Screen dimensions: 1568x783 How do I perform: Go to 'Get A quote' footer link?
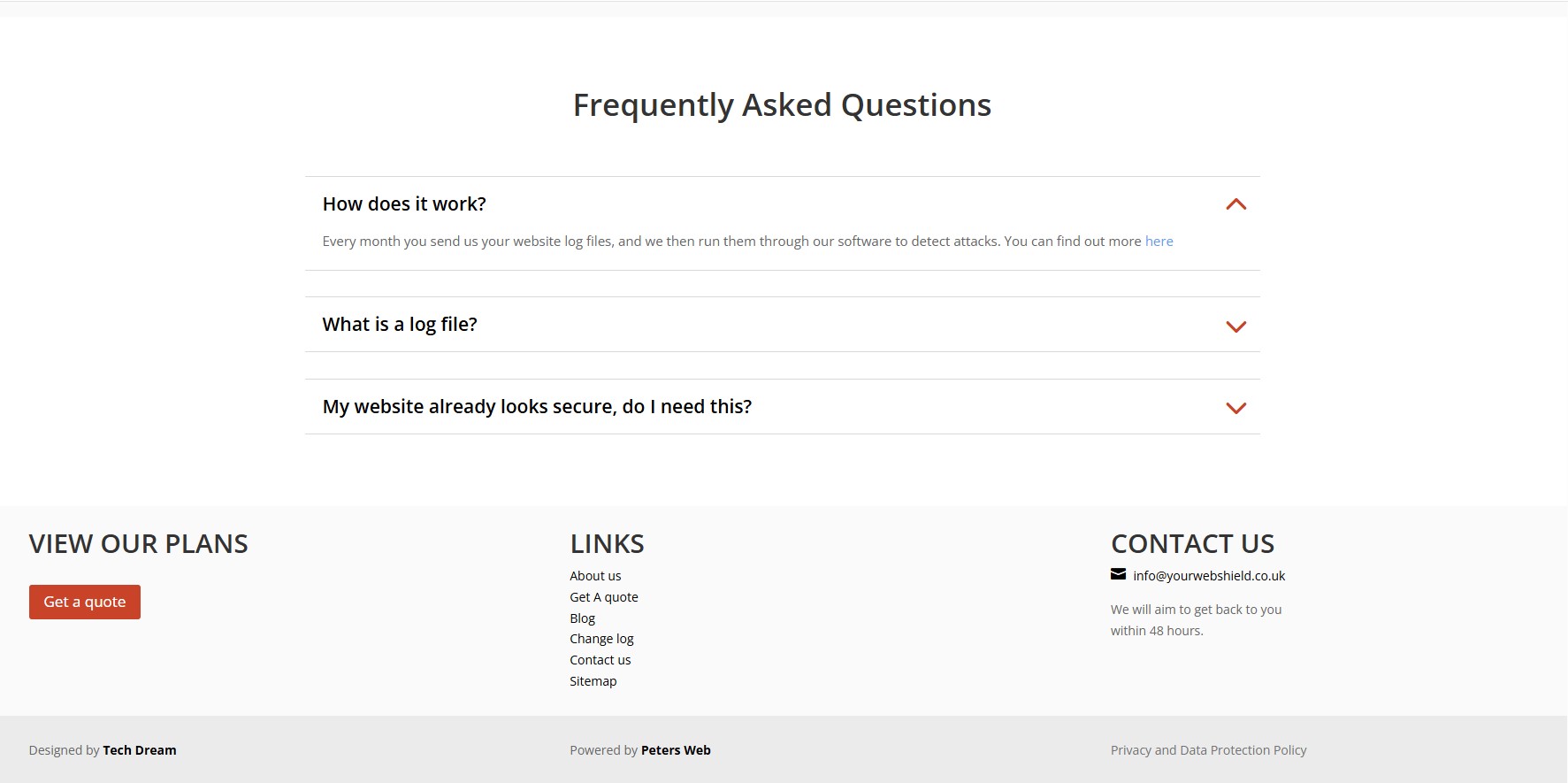tap(604, 597)
